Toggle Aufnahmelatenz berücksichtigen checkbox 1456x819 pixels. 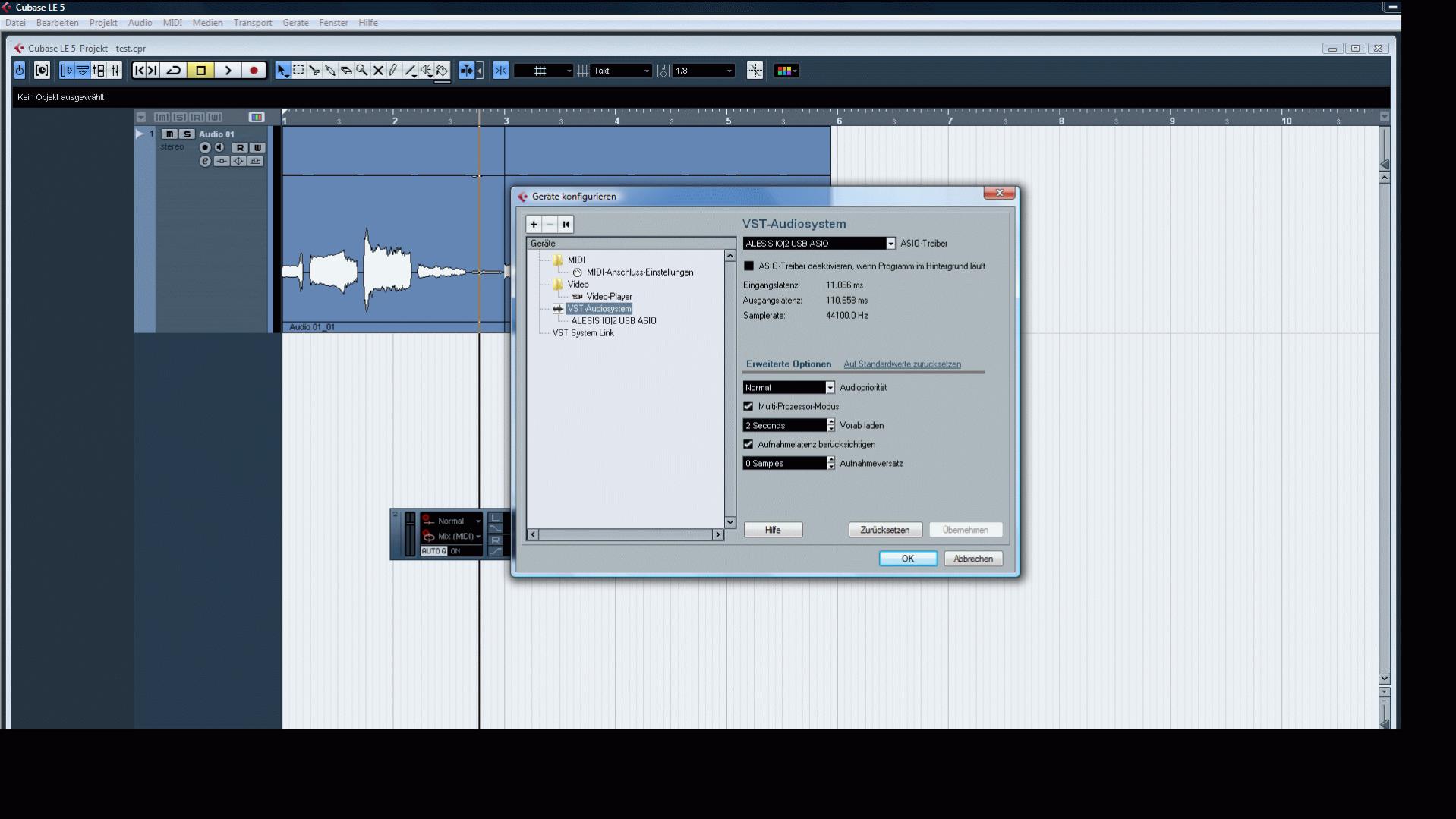748,445
